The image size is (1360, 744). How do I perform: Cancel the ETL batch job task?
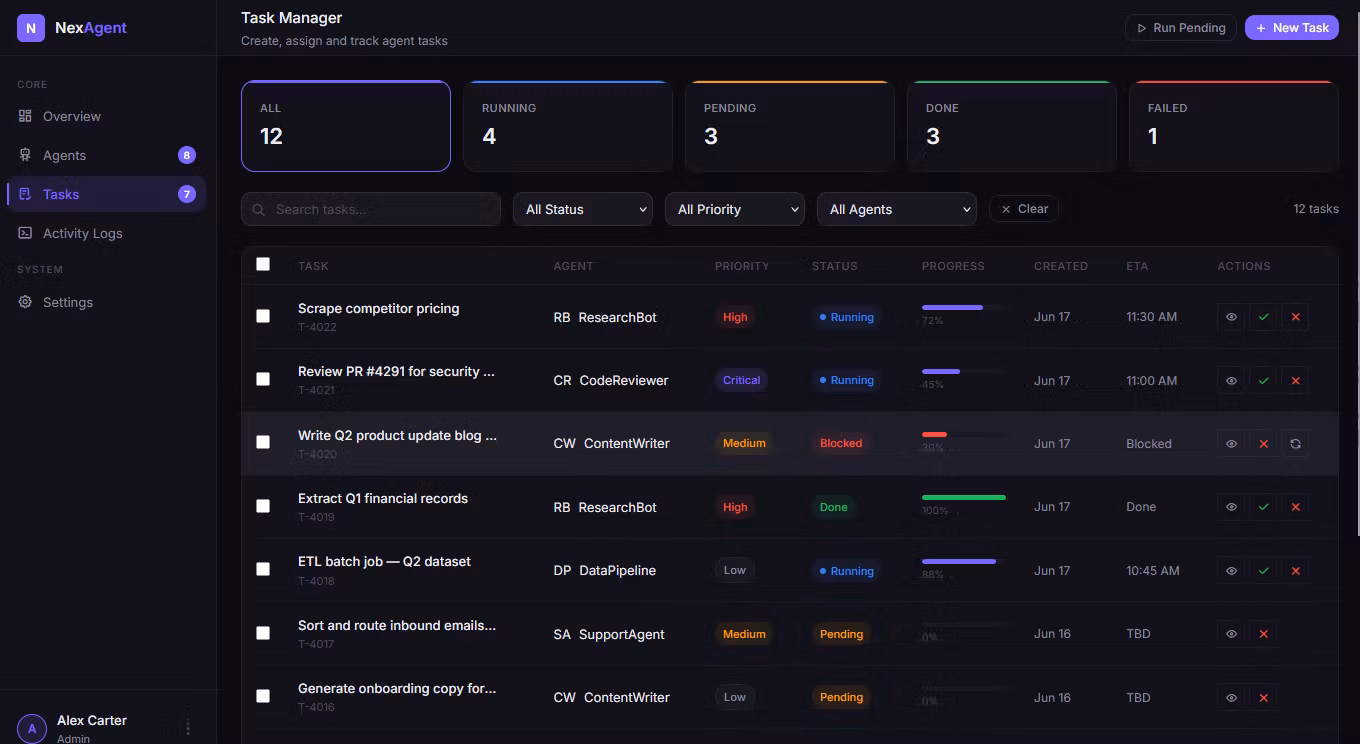tap(1295, 571)
